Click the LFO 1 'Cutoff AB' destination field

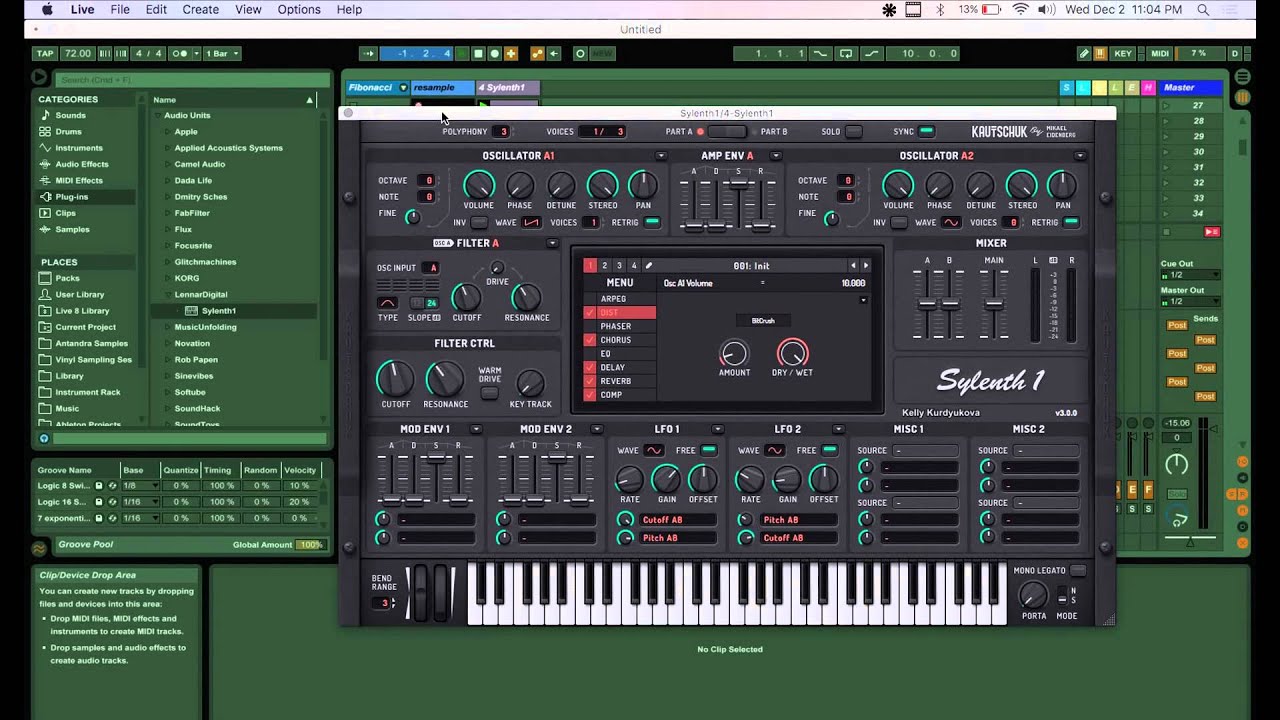pos(678,520)
